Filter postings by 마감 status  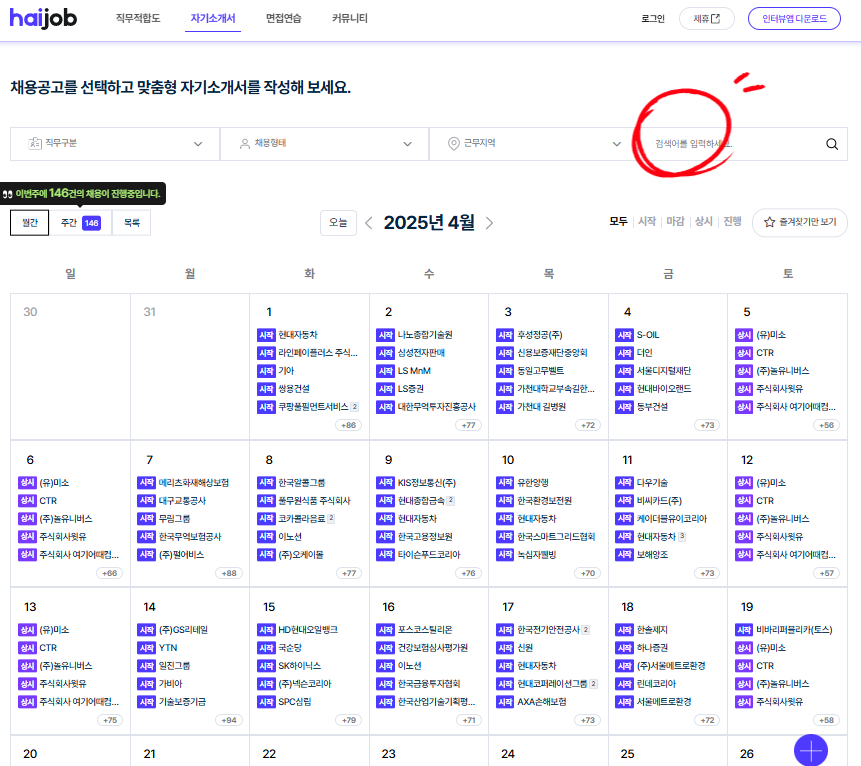(x=675, y=221)
